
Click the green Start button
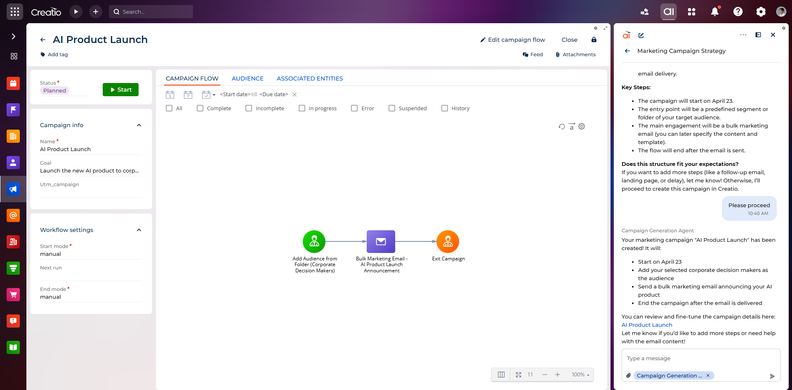[x=121, y=89]
